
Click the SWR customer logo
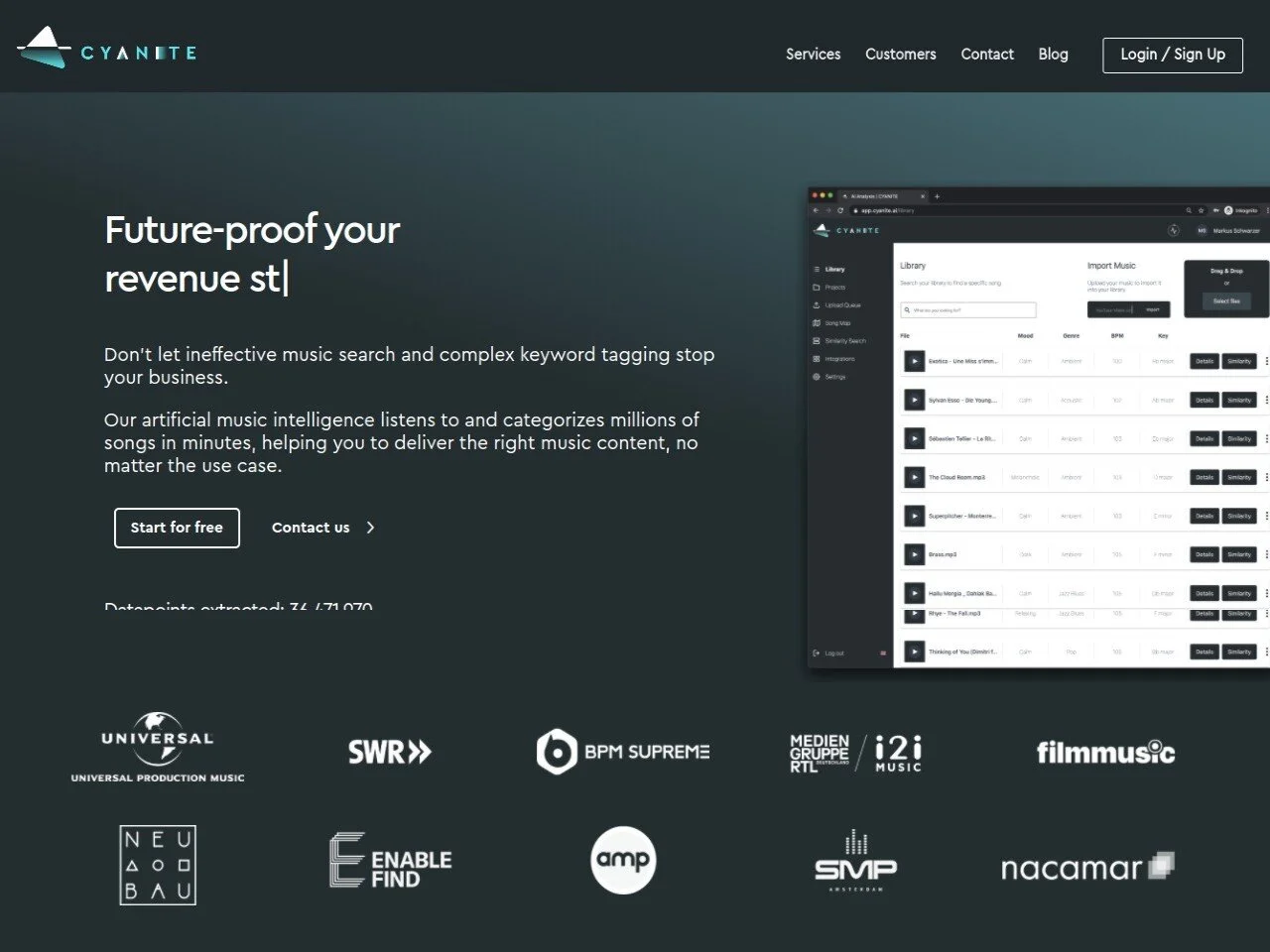(x=390, y=752)
